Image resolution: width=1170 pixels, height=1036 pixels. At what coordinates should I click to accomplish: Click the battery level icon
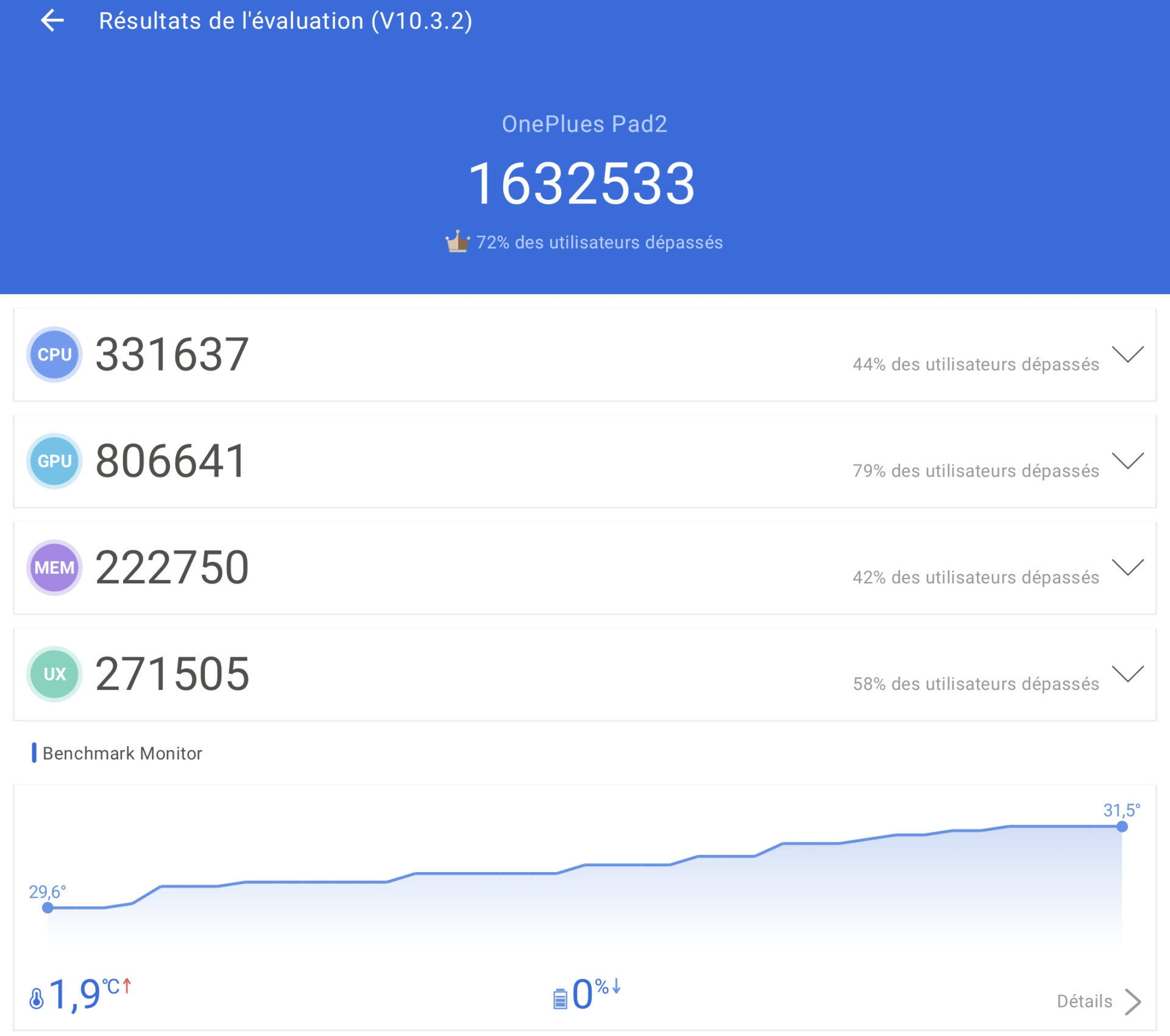pos(559,998)
